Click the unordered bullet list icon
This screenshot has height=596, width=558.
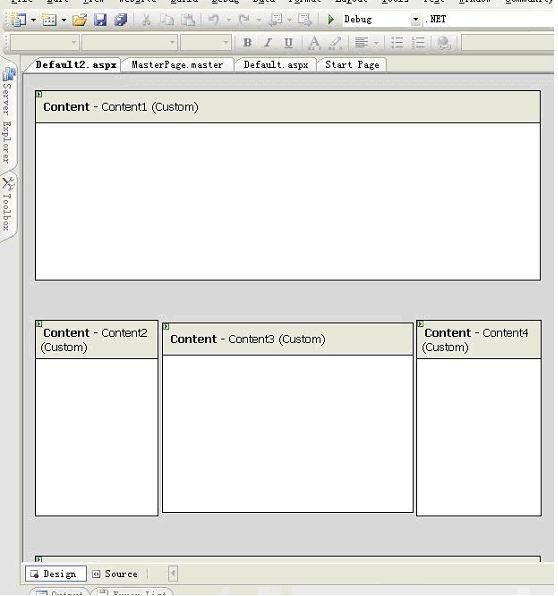397,43
